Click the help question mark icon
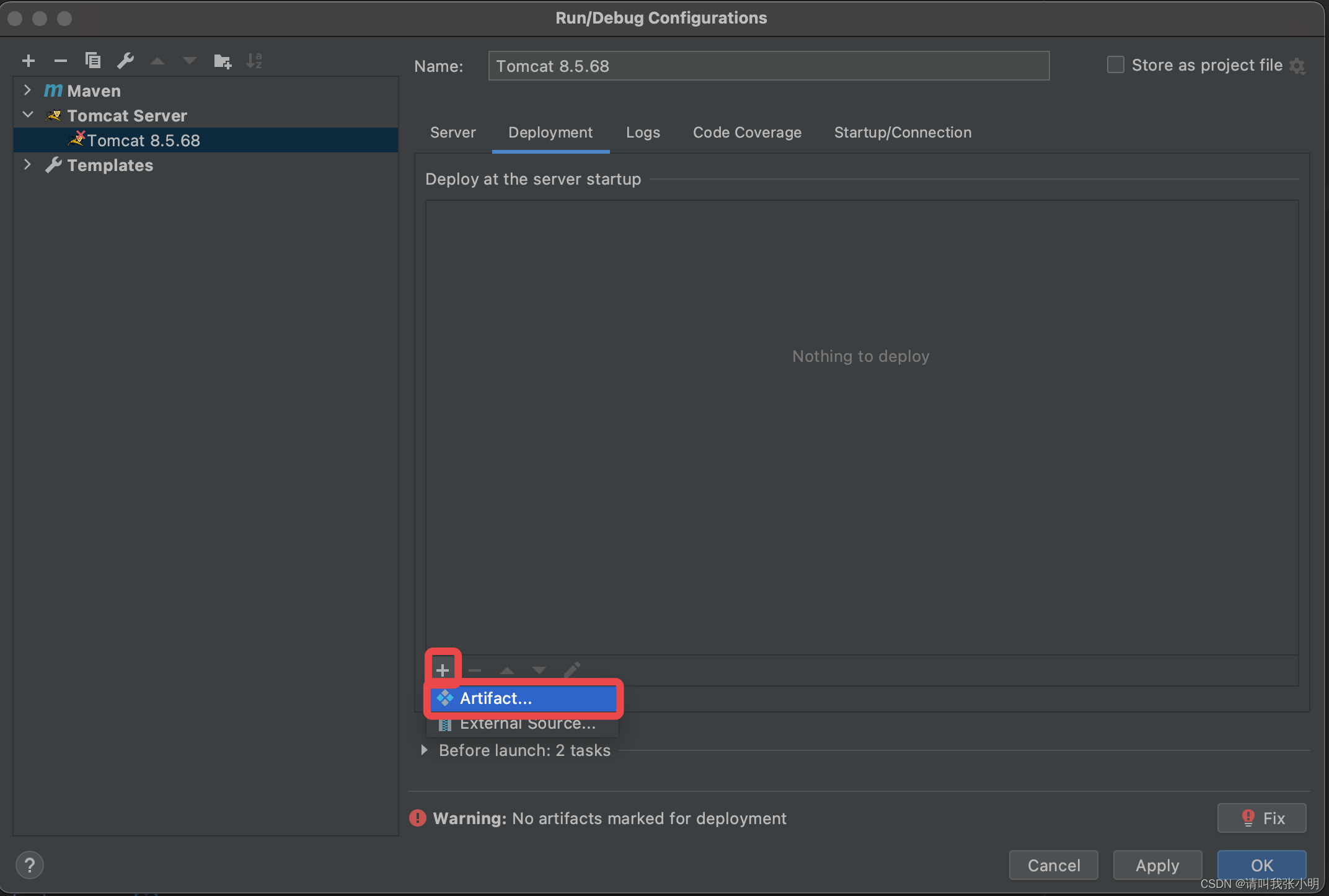 pos(29,865)
